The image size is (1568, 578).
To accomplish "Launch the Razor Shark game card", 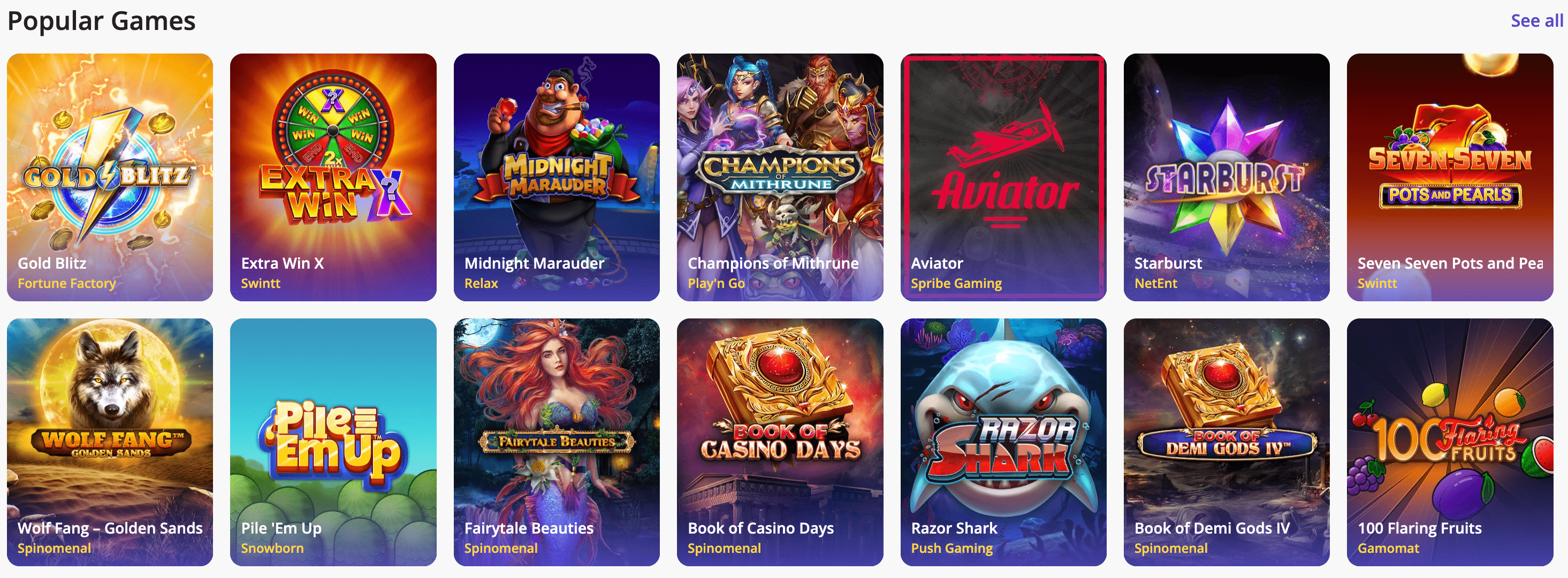I will 1003,442.
